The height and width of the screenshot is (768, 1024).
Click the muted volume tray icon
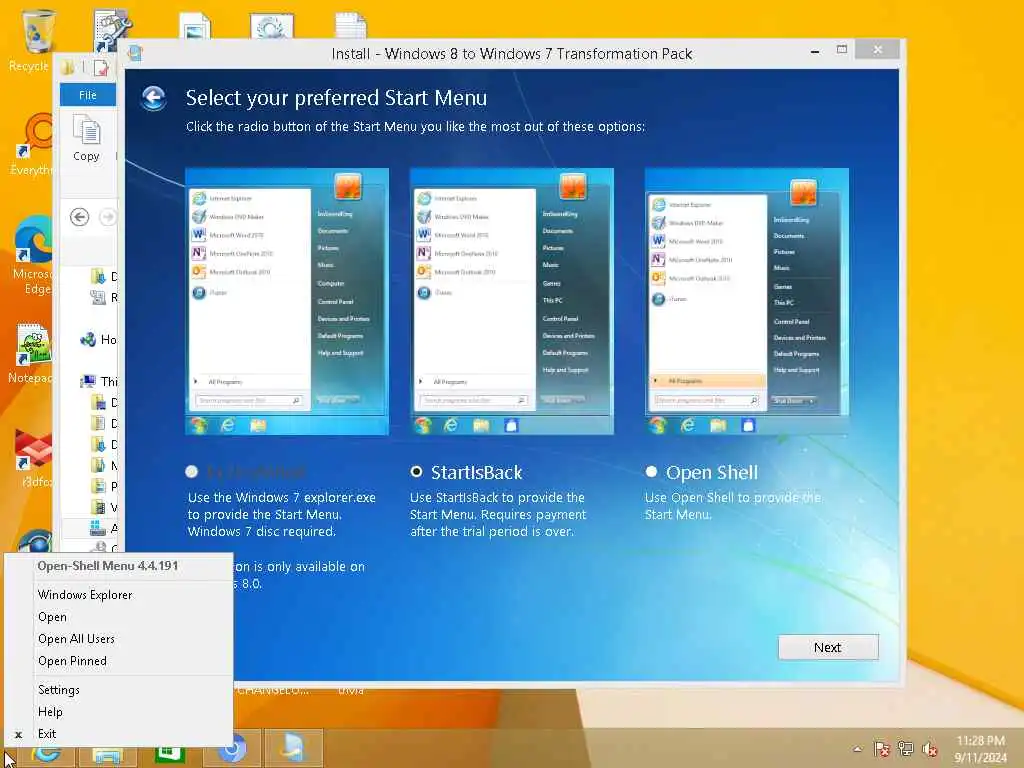tap(930, 749)
